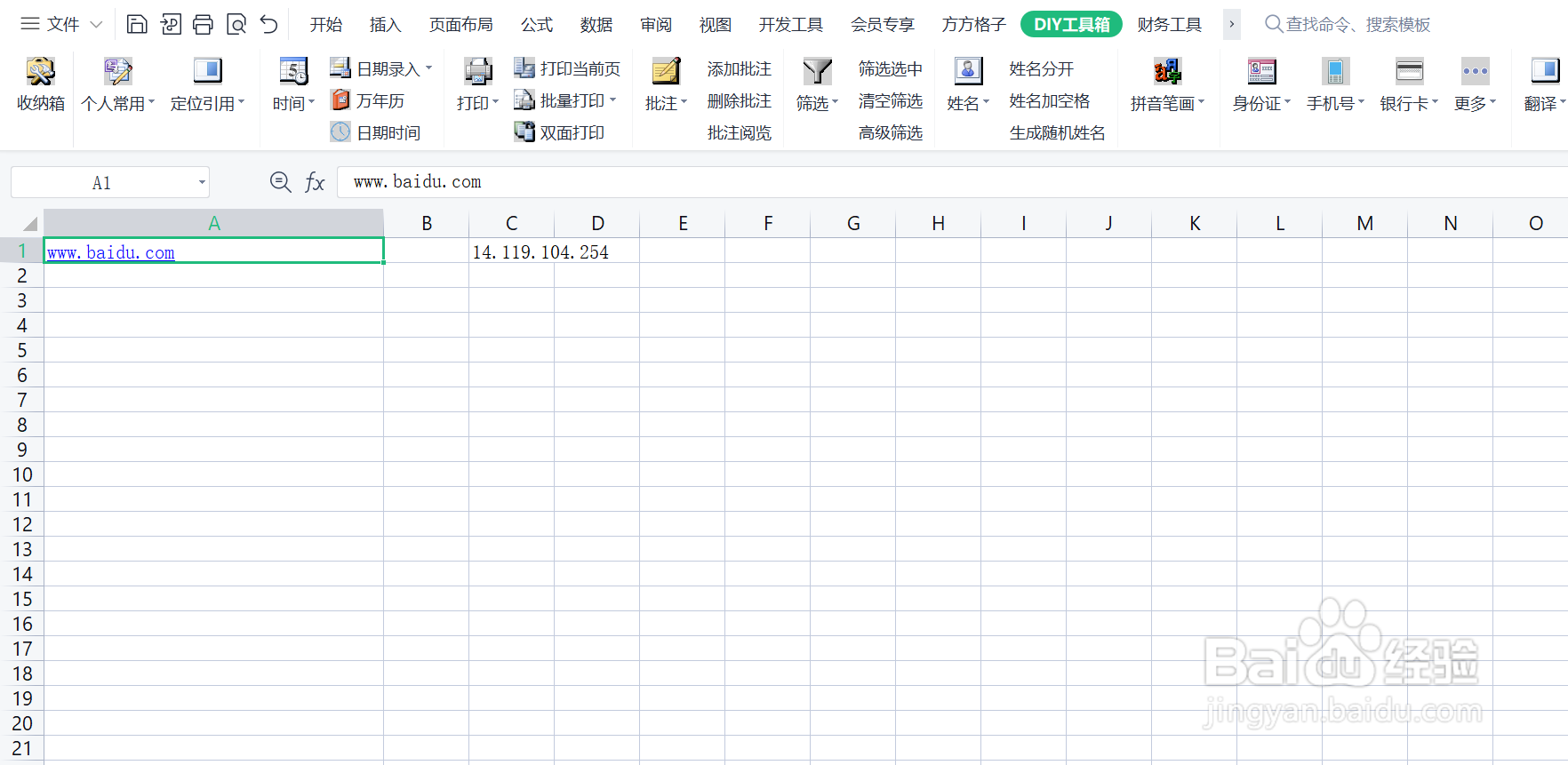Select the DIY工具箱 tab
The height and width of the screenshot is (765, 1568).
(1071, 25)
